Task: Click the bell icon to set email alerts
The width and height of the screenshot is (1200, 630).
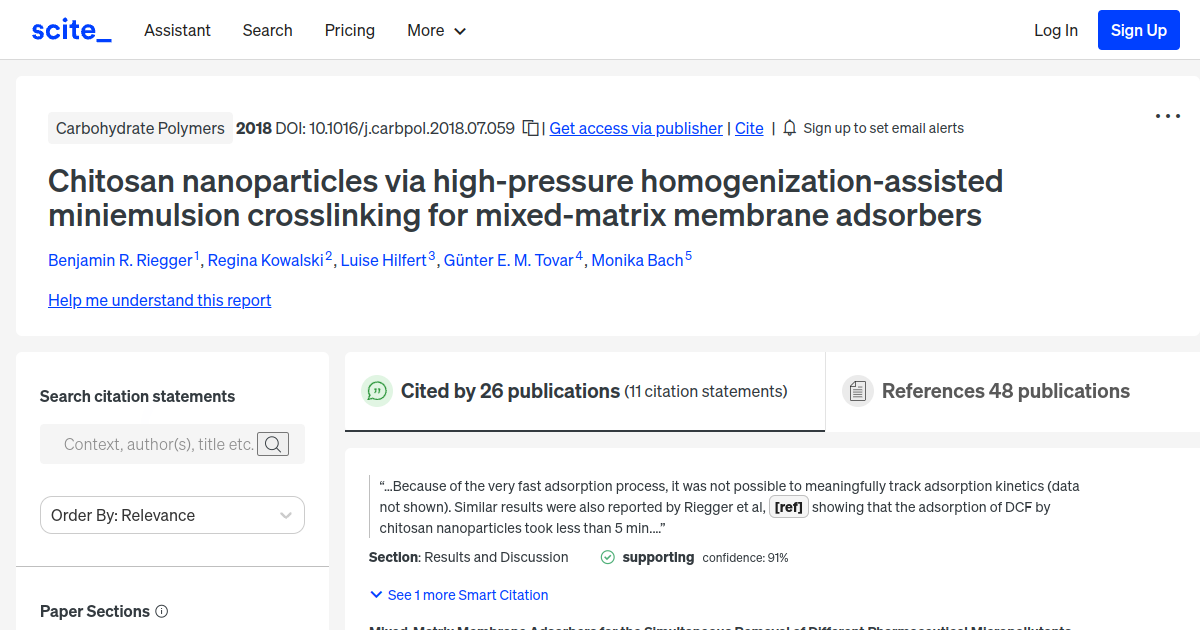Action: [x=789, y=128]
